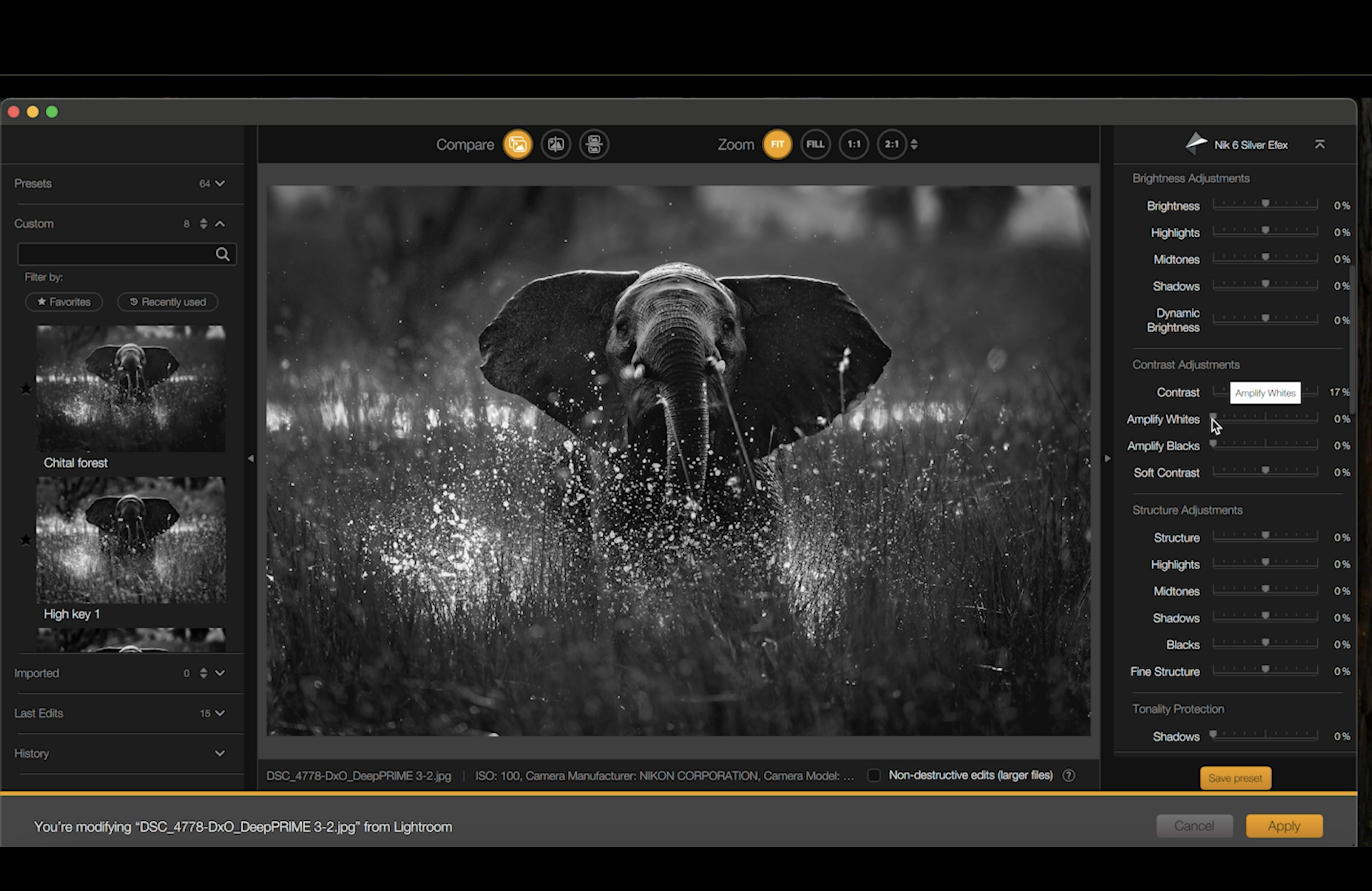The height and width of the screenshot is (891, 1372).
Task: Collapse right panel with the top arrow icon
Action: click(x=1319, y=145)
